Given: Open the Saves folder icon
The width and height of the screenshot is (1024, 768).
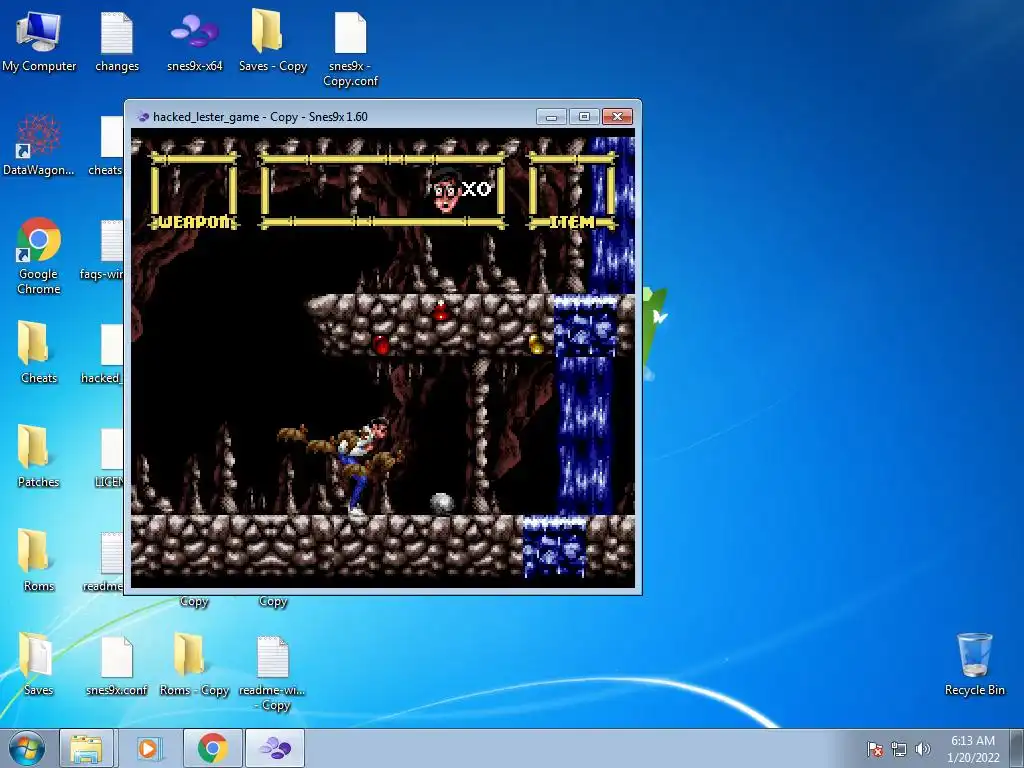Looking at the screenshot, I should tap(39, 664).
